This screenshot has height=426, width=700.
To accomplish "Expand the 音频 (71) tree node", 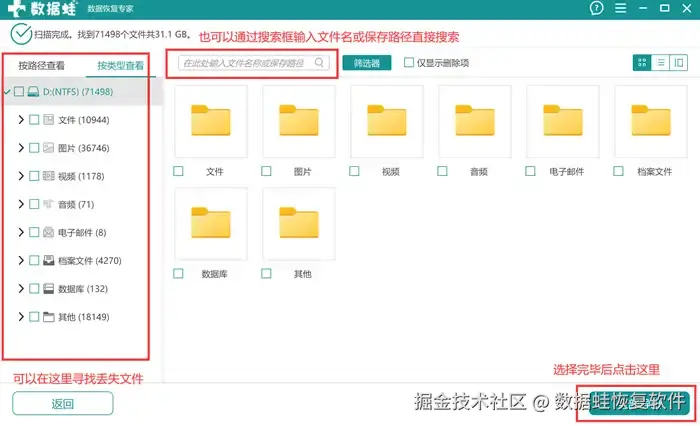I will (x=21, y=204).
